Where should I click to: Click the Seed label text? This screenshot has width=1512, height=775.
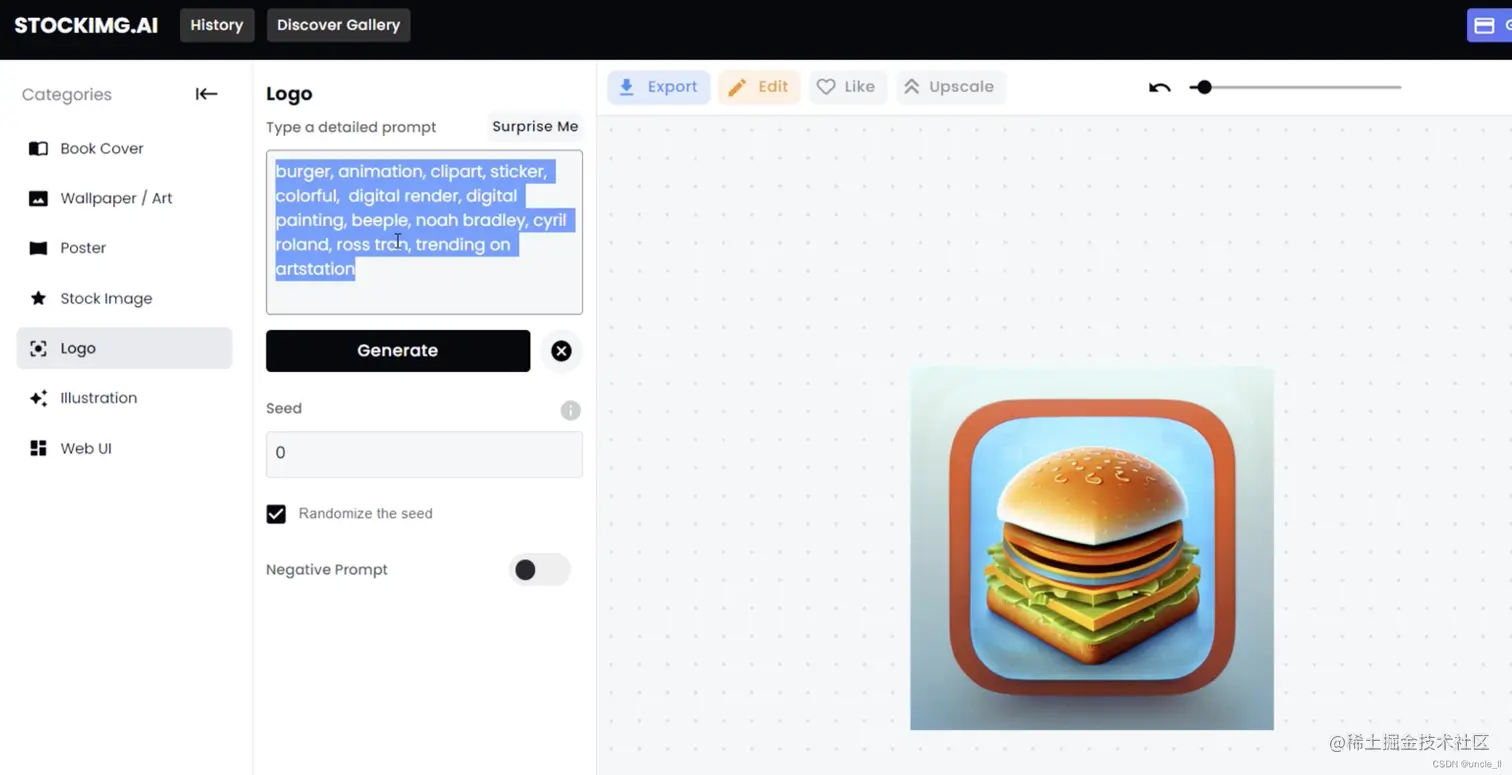284,409
